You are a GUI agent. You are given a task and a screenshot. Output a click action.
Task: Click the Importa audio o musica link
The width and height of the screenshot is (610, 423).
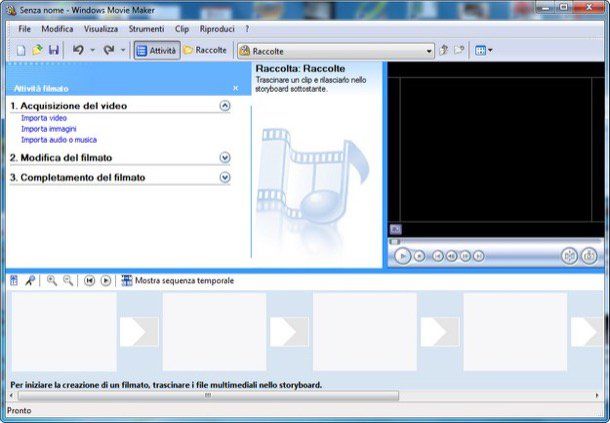(59, 140)
